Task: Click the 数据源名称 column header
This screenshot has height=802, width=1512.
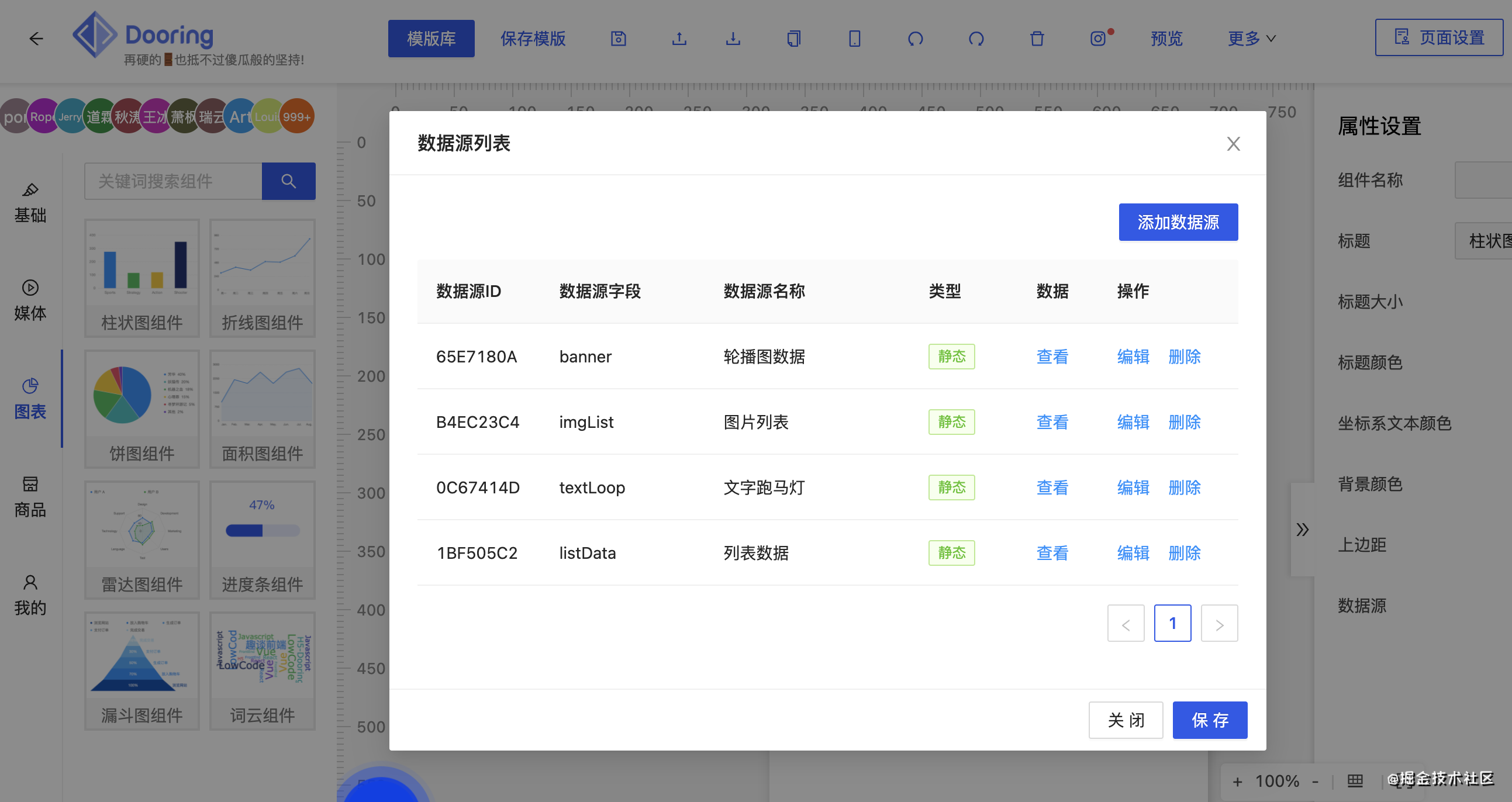Action: pos(764,291)
